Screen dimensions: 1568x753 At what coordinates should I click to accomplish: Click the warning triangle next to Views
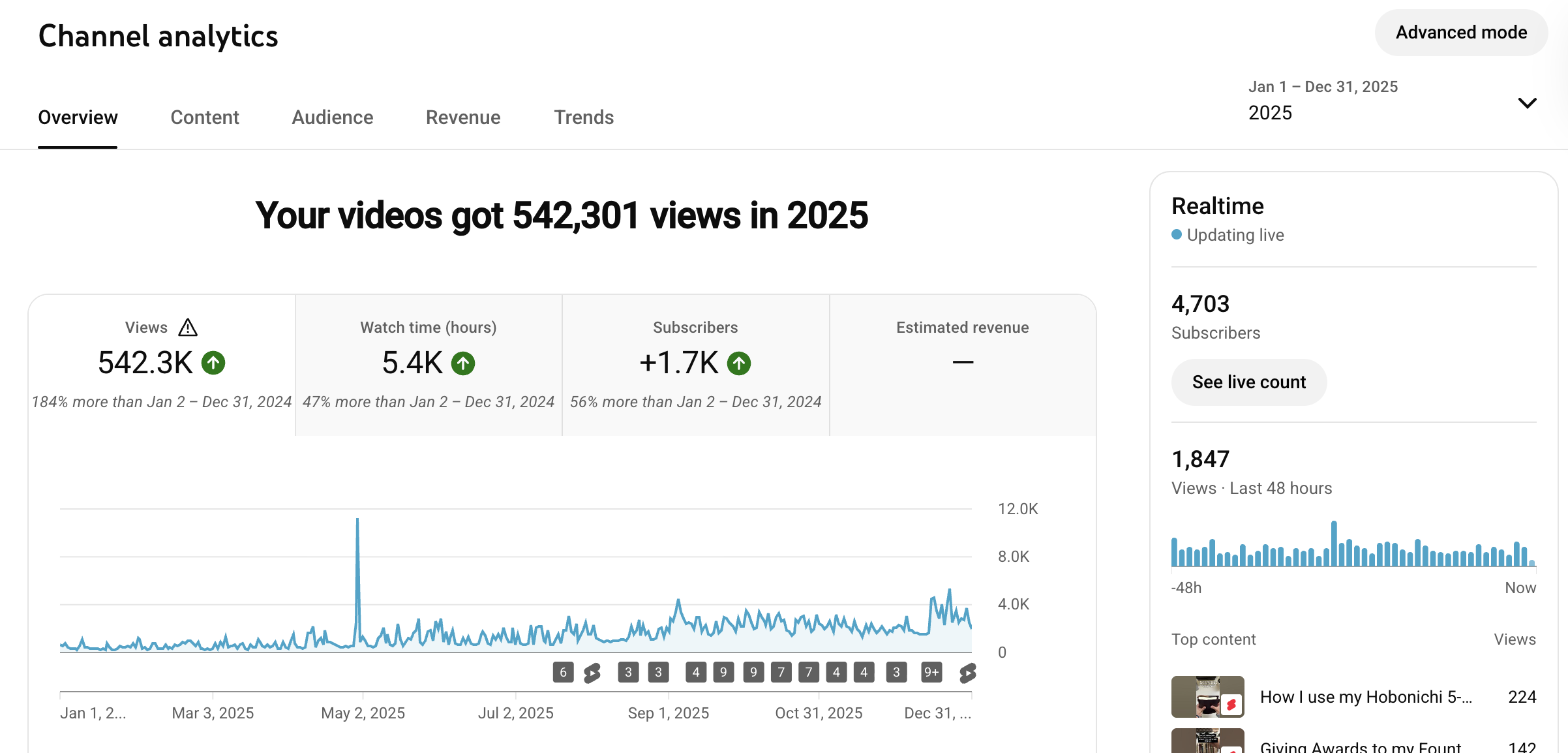pyautogui.click(x=188, y=327)
